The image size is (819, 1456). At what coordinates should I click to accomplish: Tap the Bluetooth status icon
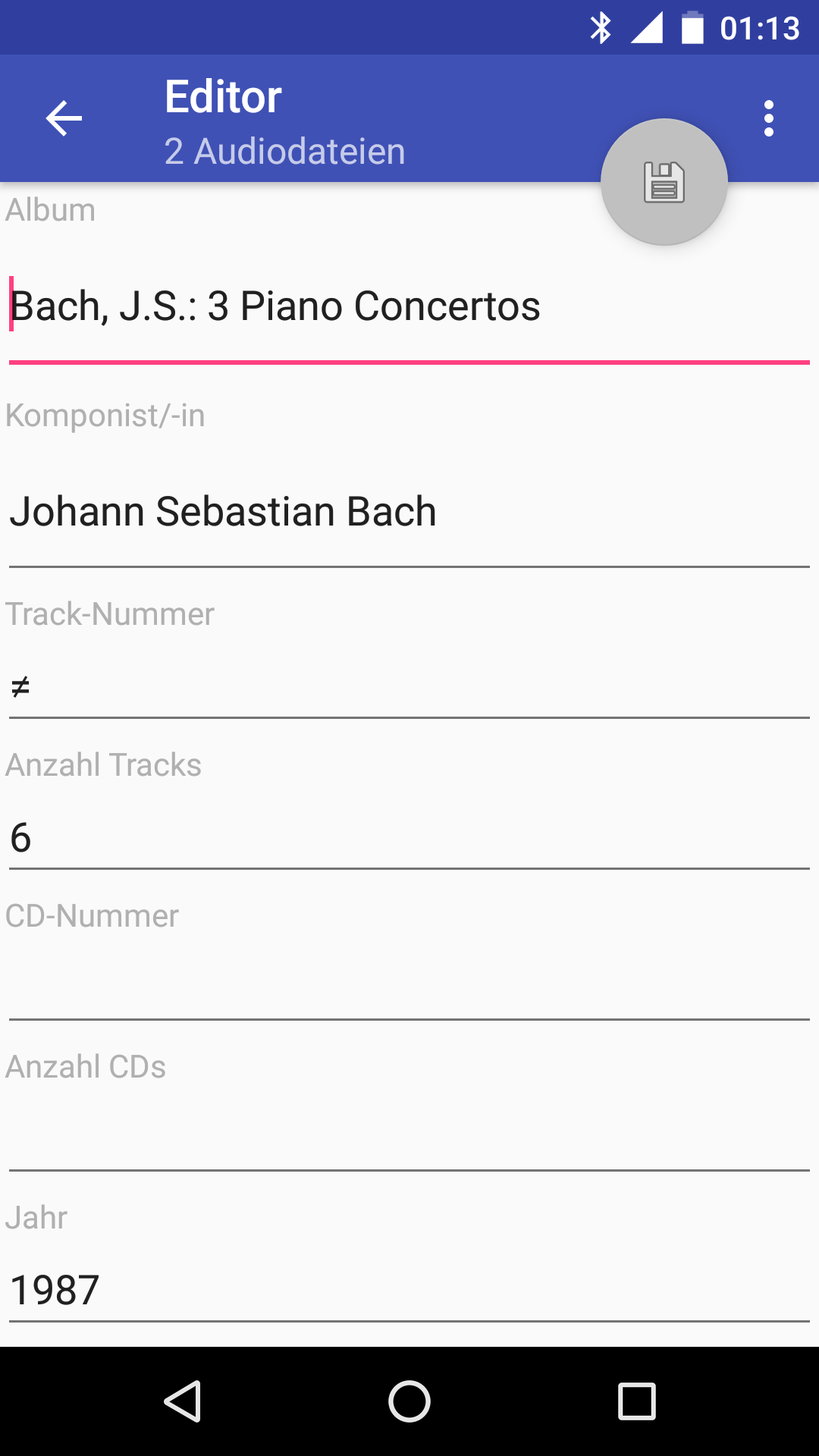601,28
